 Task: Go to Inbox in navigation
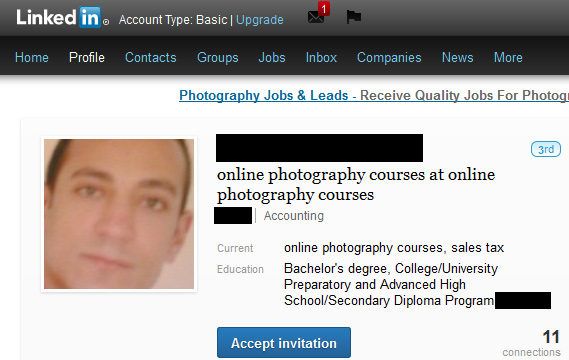point(321,57)
